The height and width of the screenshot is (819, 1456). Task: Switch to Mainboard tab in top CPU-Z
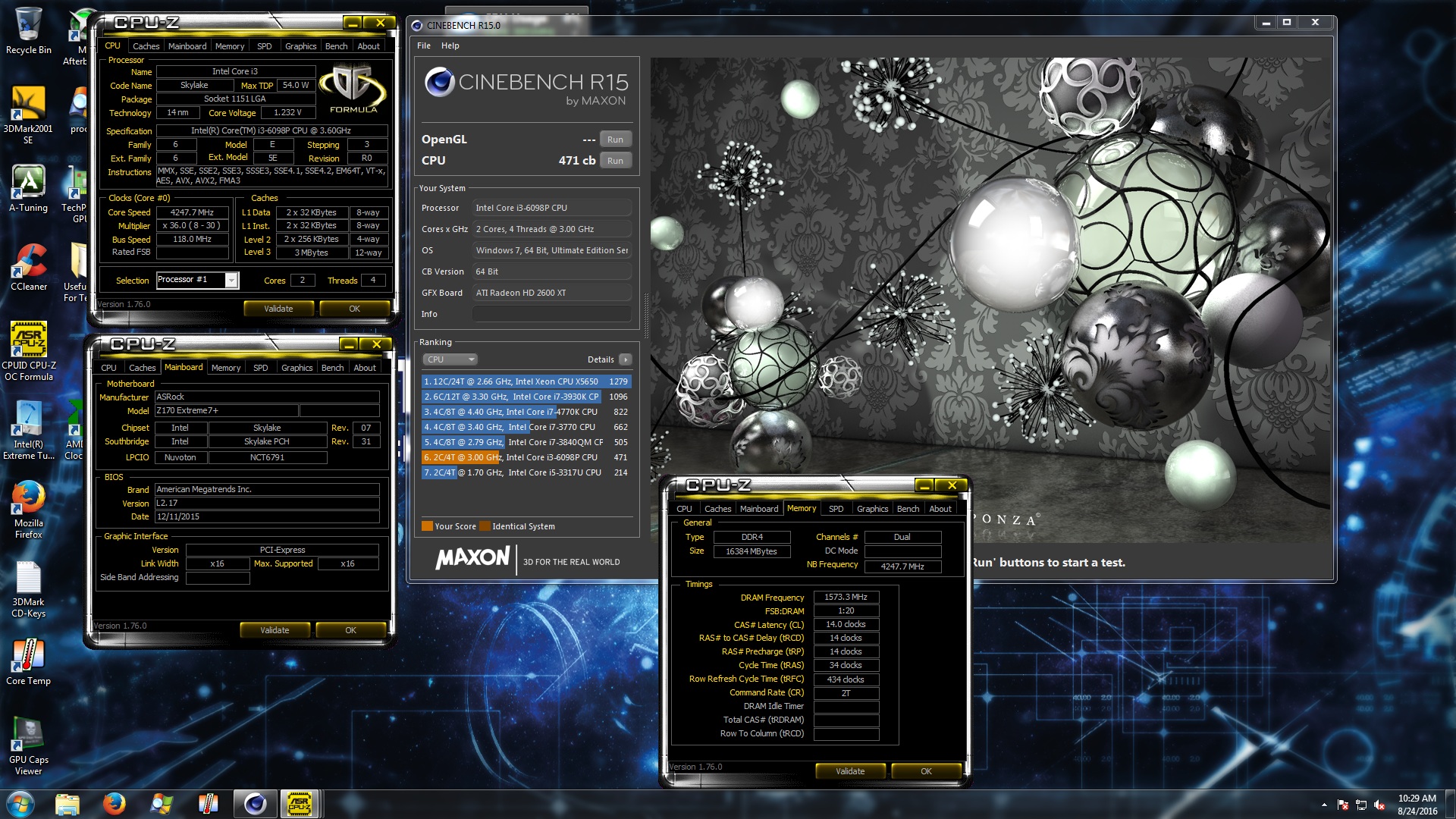click(187, 46)
